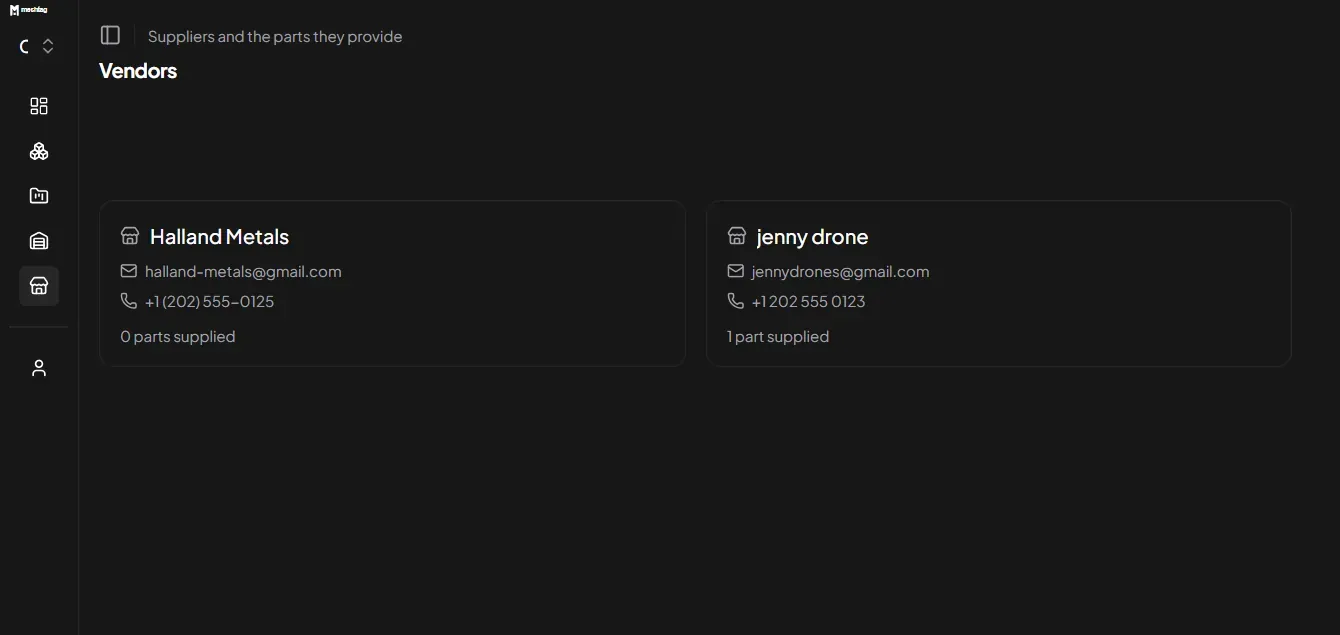Click the Meshtag logo at top left
Image resolution: width=1340 pixels, height=635 pixels.
28,10
